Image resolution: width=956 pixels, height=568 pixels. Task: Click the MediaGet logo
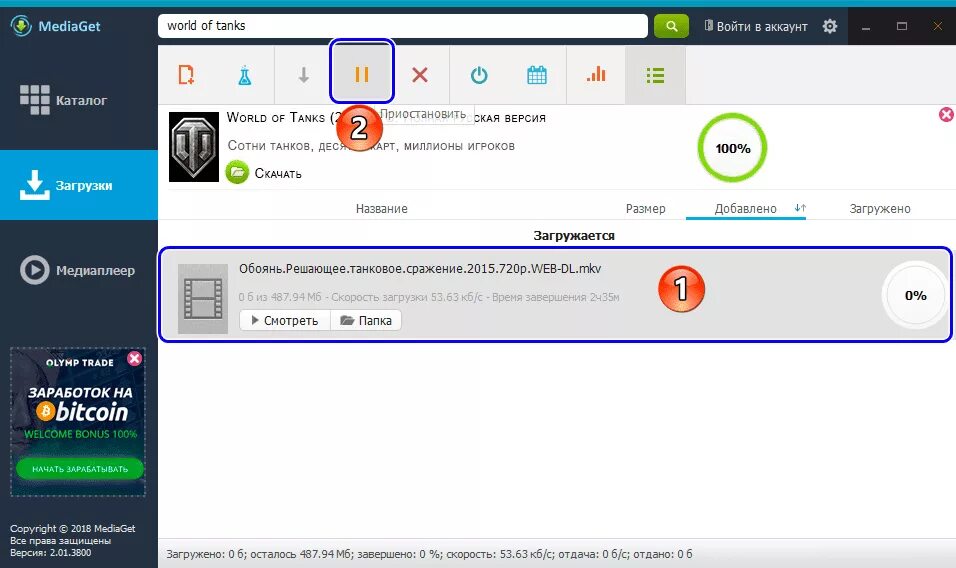click(x=55, y=26)
